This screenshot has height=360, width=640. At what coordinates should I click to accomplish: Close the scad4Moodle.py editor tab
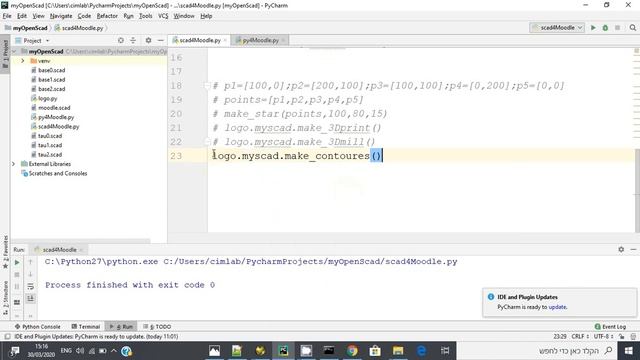click(225, 40)
